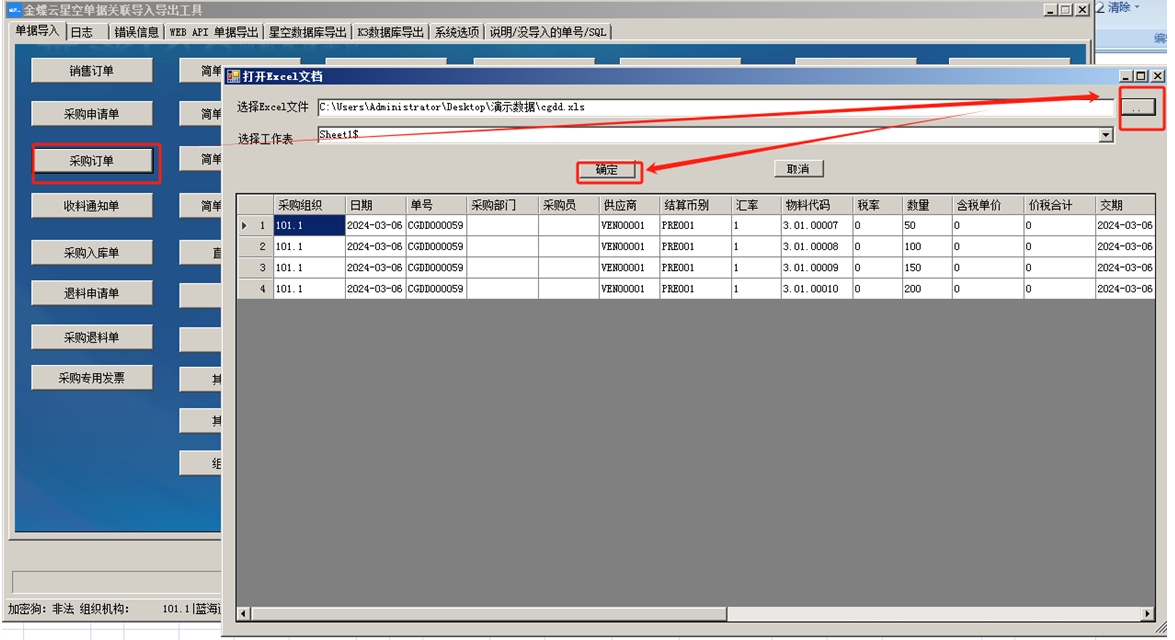
Task: Click into the Excel file path field
Action: [715, 107]
